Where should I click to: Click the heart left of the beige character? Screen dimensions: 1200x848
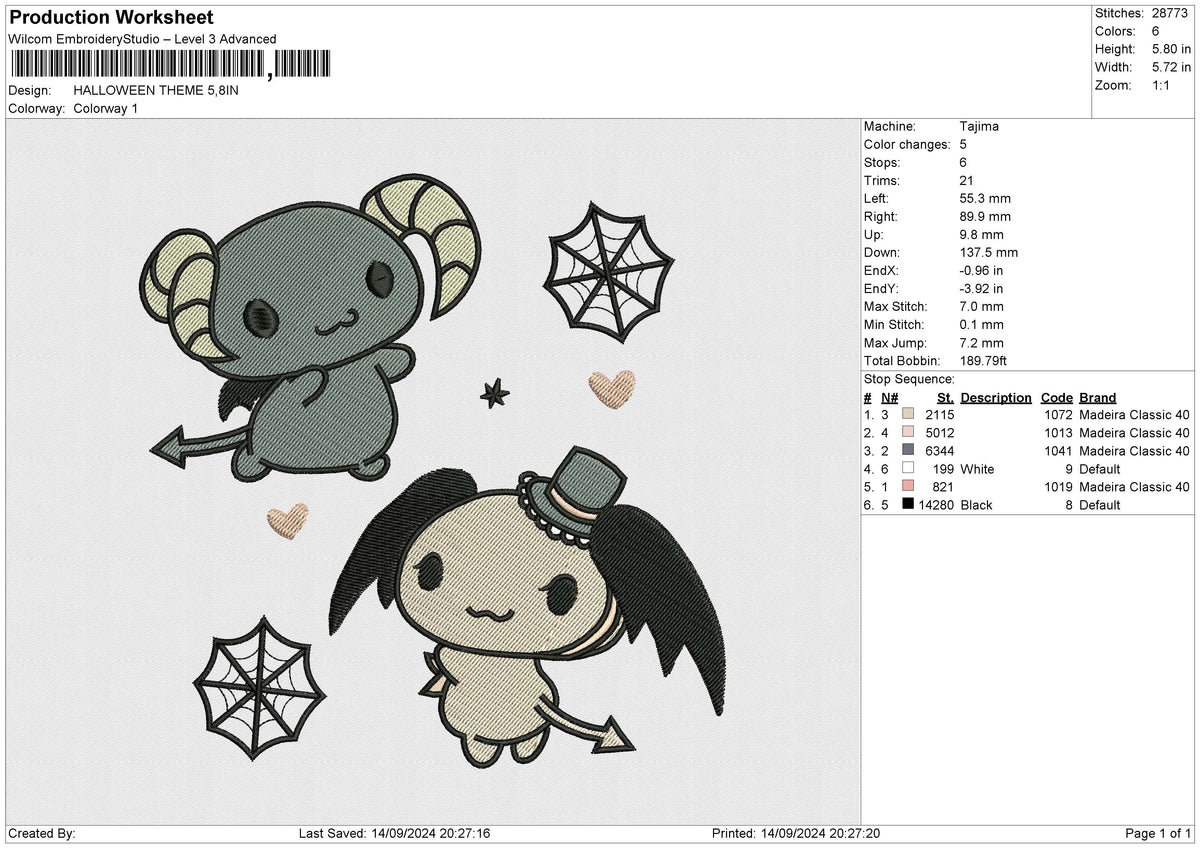tap(288, 521)
